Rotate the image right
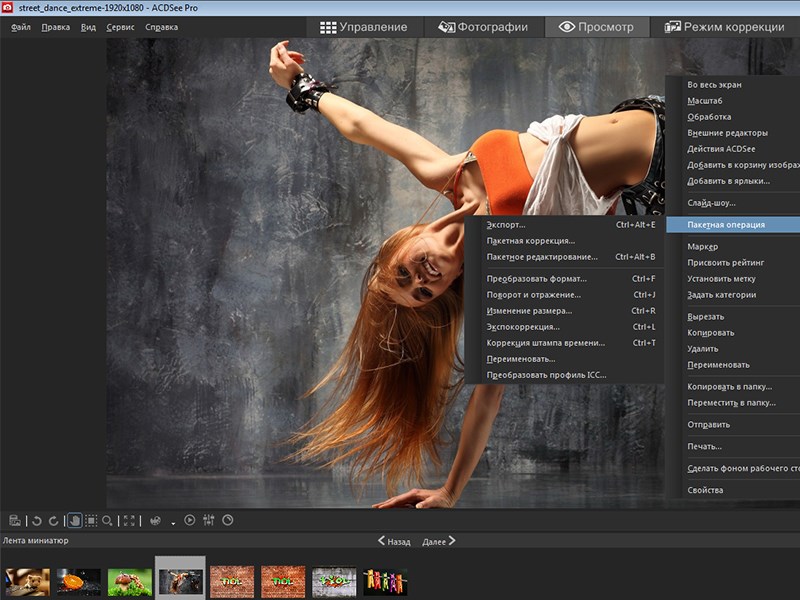Image resolution: width=800 pixels, height=600 pixels. tap(53, 520)
